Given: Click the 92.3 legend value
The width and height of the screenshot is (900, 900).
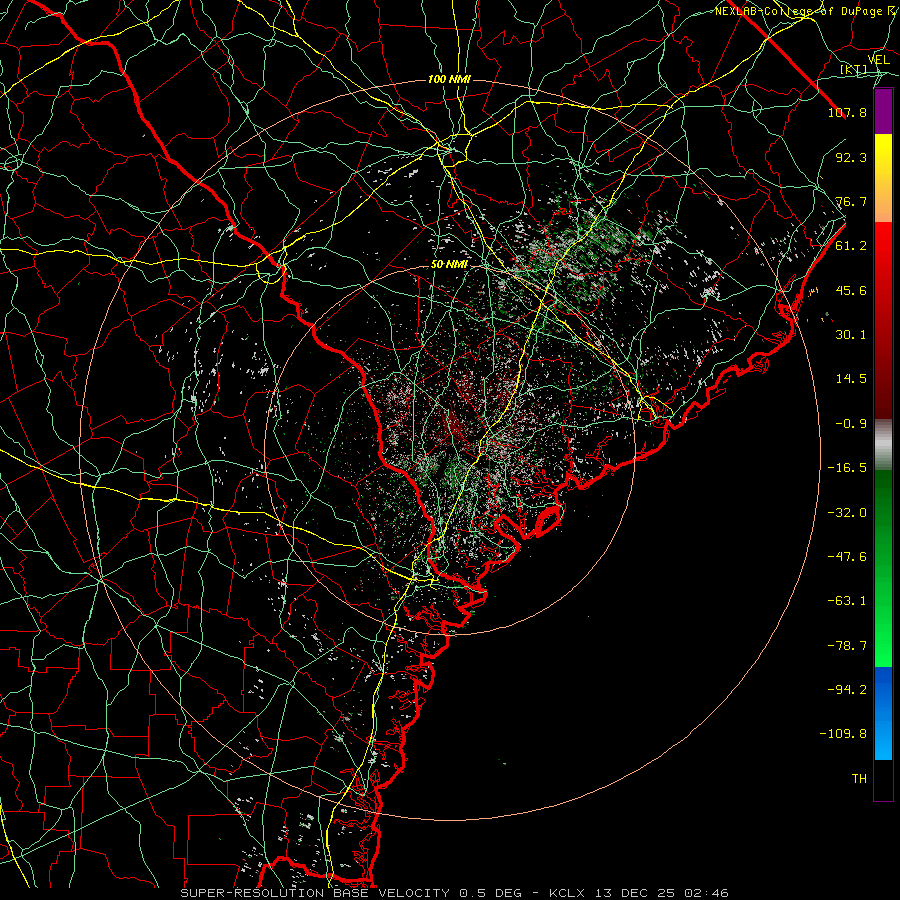Looking at the screenshot, I should [x=851, y=157].
